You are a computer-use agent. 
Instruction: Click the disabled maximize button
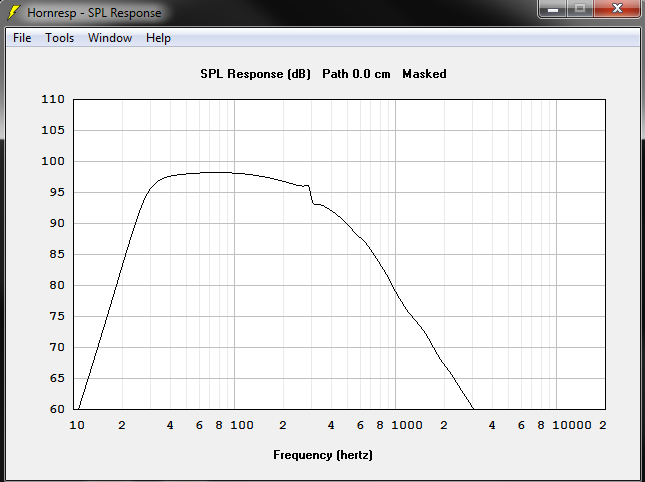580,8
